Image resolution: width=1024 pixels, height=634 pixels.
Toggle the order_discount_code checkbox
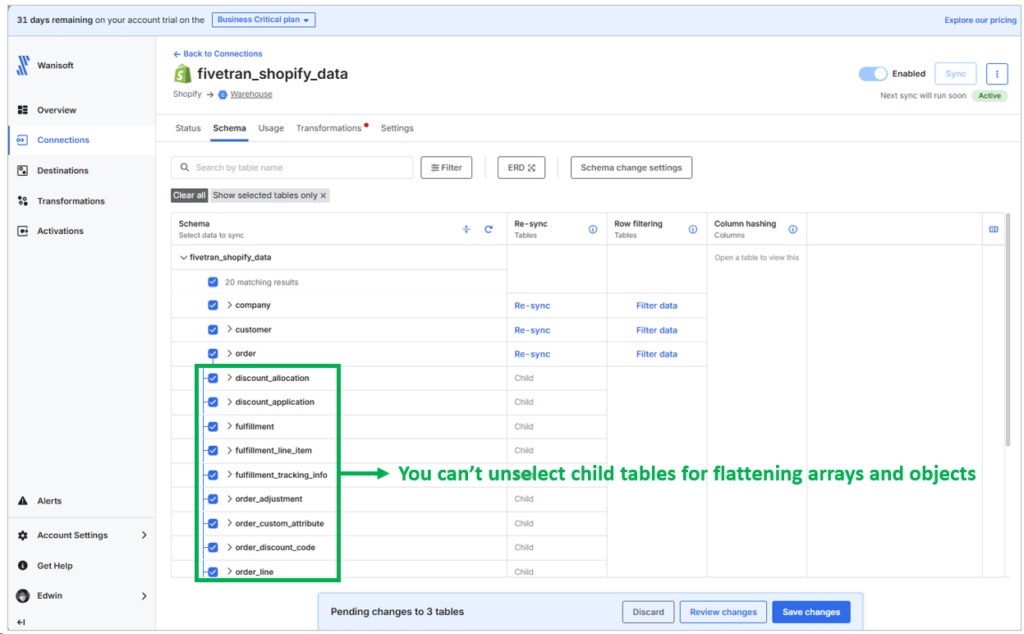tap(213, 547)
